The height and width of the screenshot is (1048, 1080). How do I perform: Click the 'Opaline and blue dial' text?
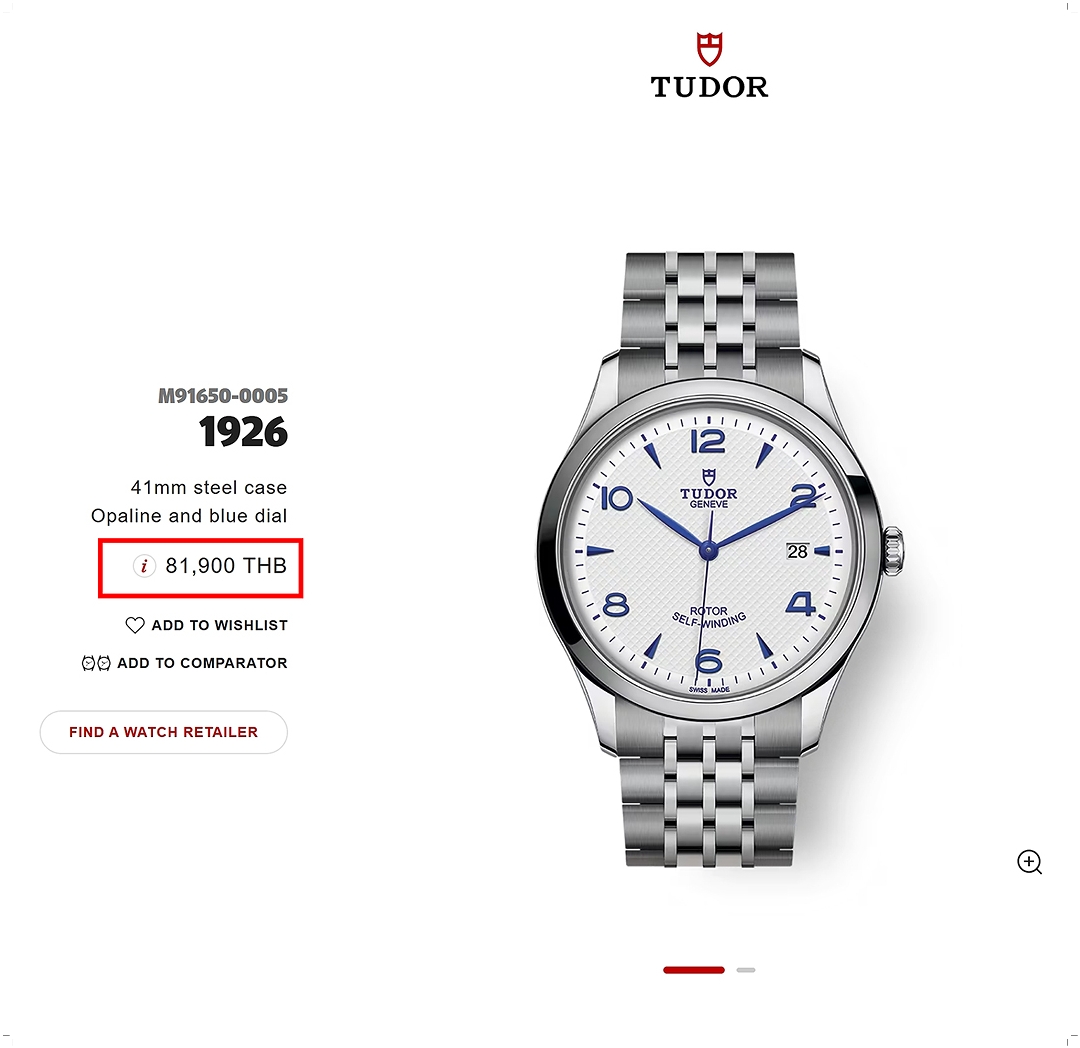tap(189, 516)
